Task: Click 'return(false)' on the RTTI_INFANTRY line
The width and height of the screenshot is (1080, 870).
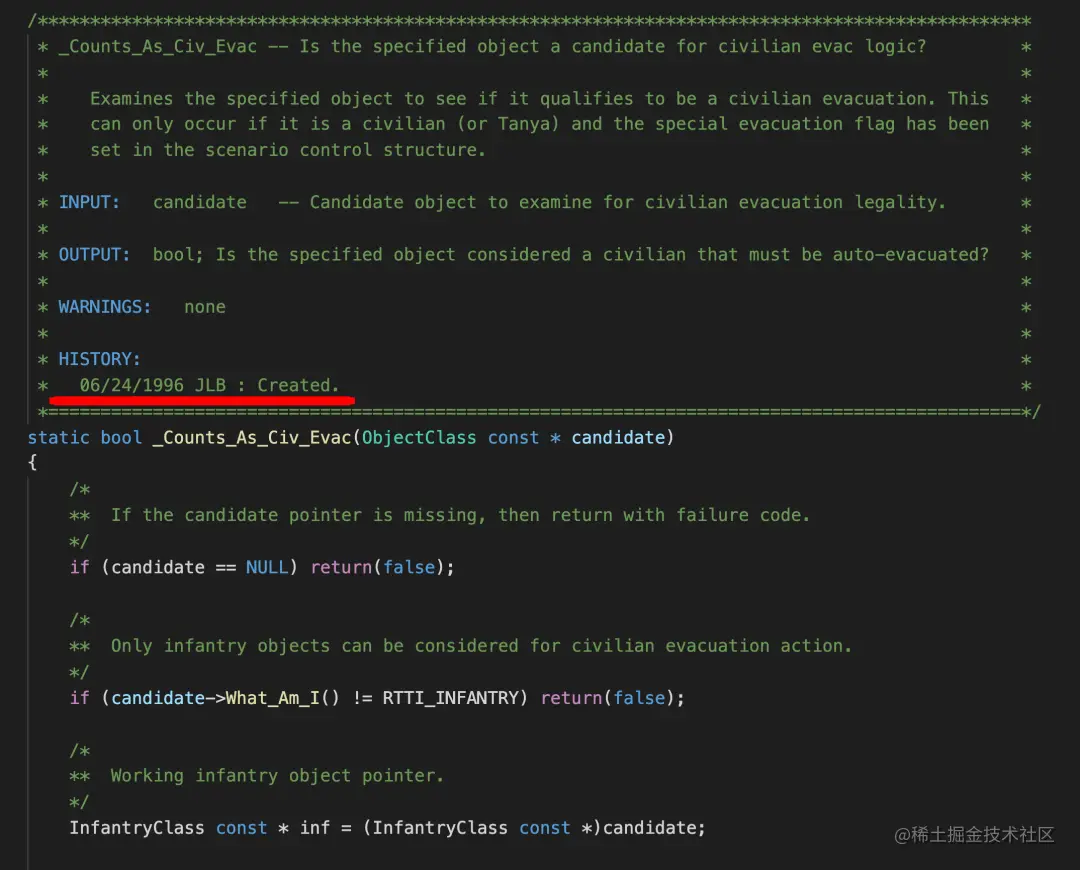Action: (x=608, y=698)
